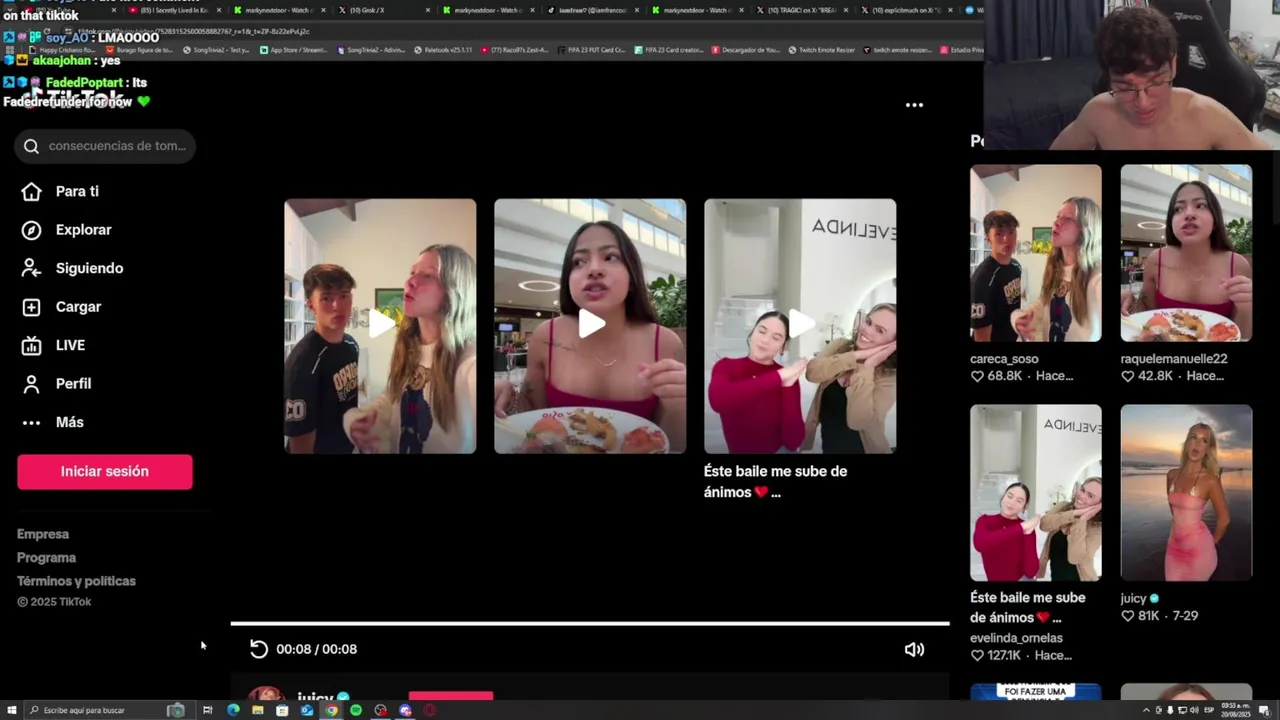Show hidden system tray icons
This screenshot has height=720, width=1280.
(1146, 710)
